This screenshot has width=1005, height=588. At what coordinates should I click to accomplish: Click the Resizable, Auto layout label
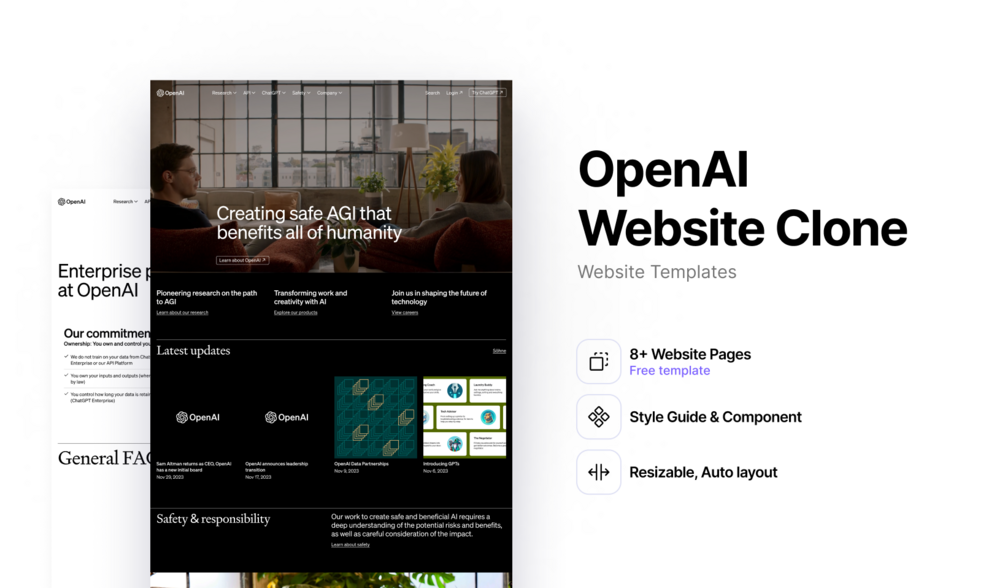point(703,473)
